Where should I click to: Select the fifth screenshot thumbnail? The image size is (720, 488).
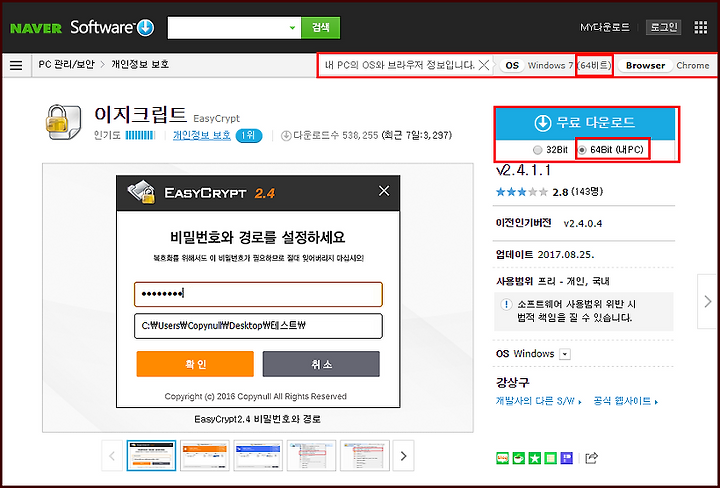click(365, 455)
